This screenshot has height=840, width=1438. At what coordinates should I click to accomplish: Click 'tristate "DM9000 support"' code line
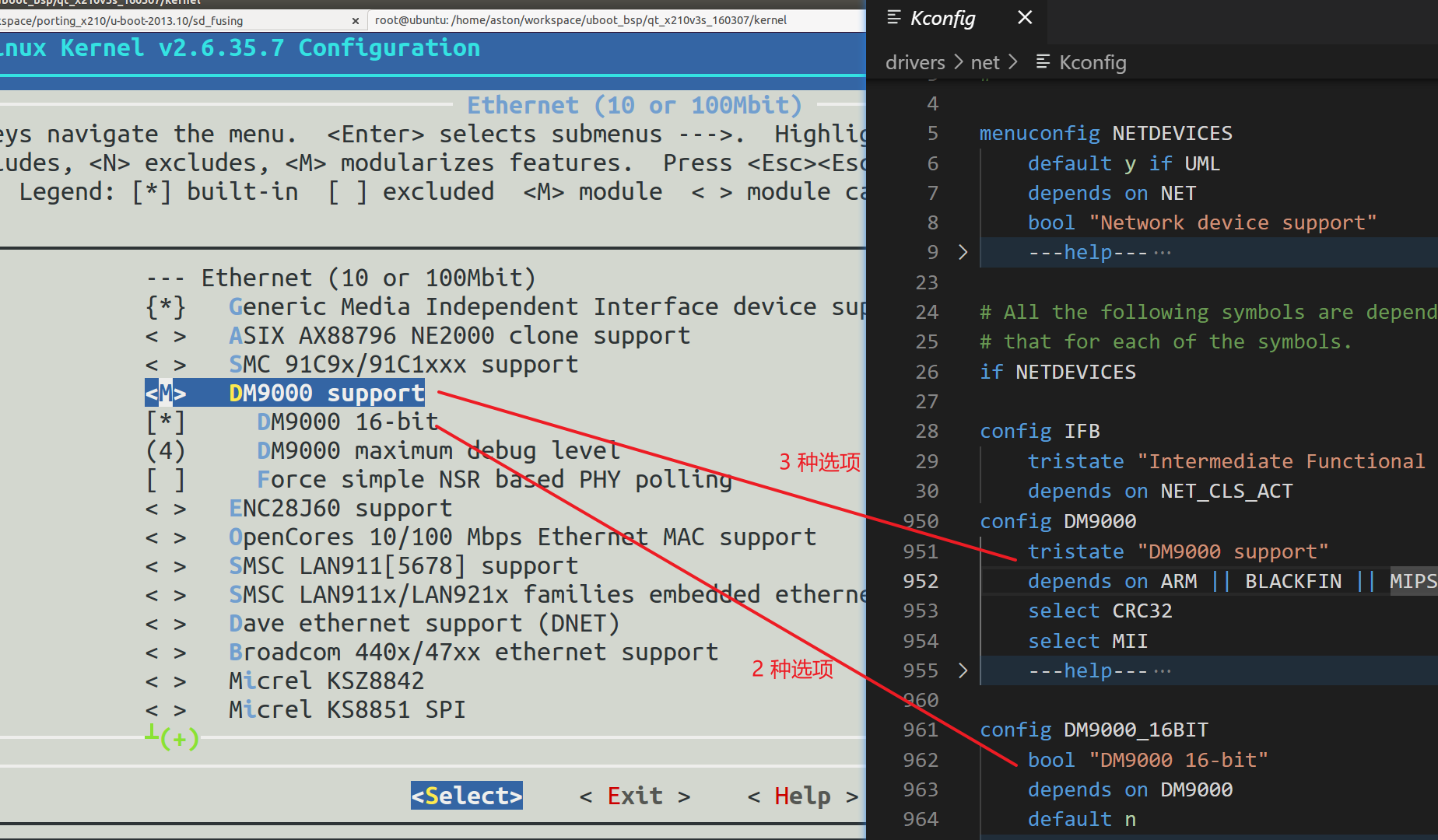(1178, 551)
